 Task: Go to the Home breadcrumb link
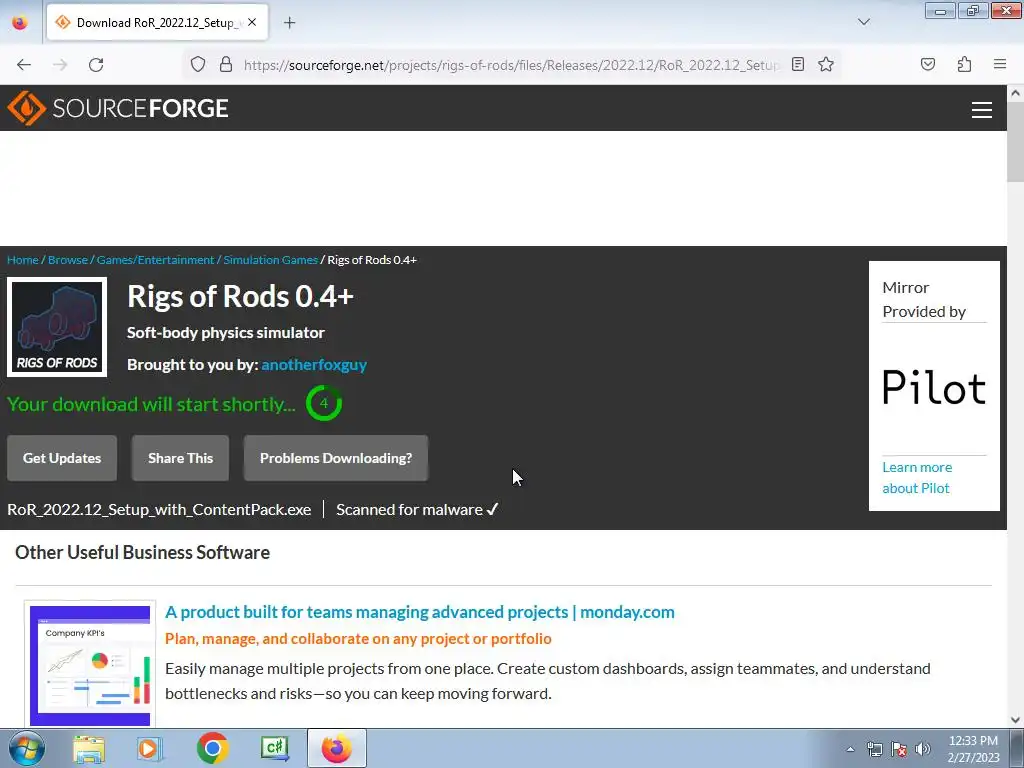point(23,260)
